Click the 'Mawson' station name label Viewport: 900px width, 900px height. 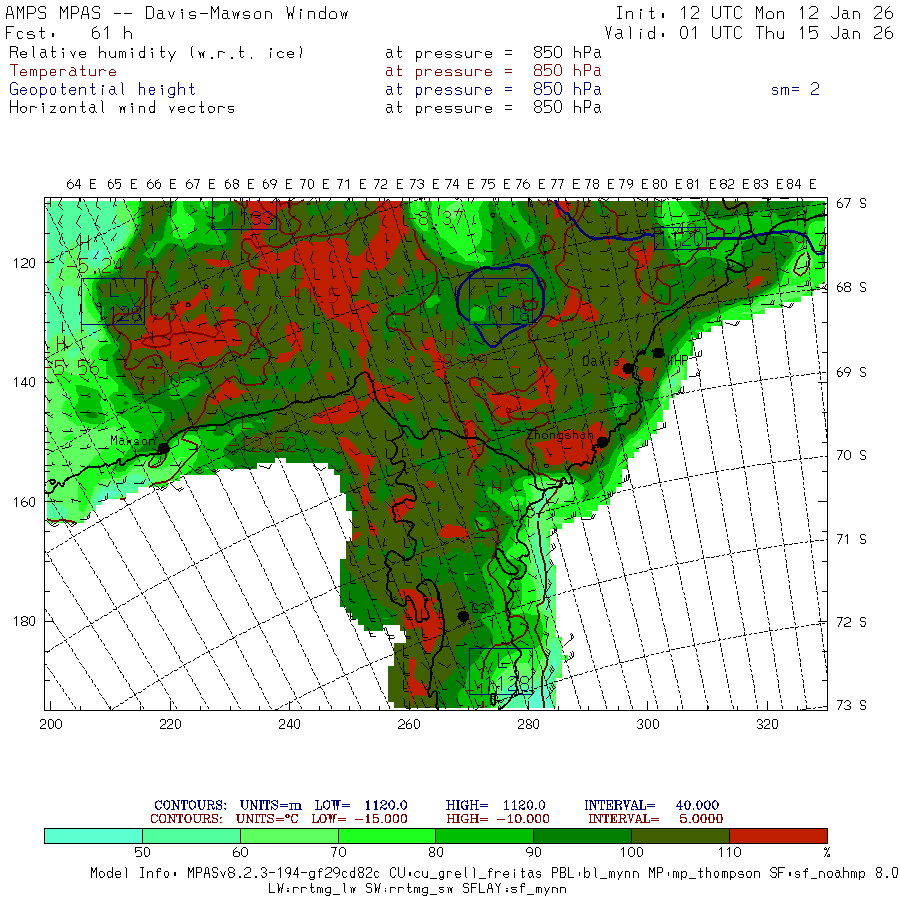click(133, 441)
